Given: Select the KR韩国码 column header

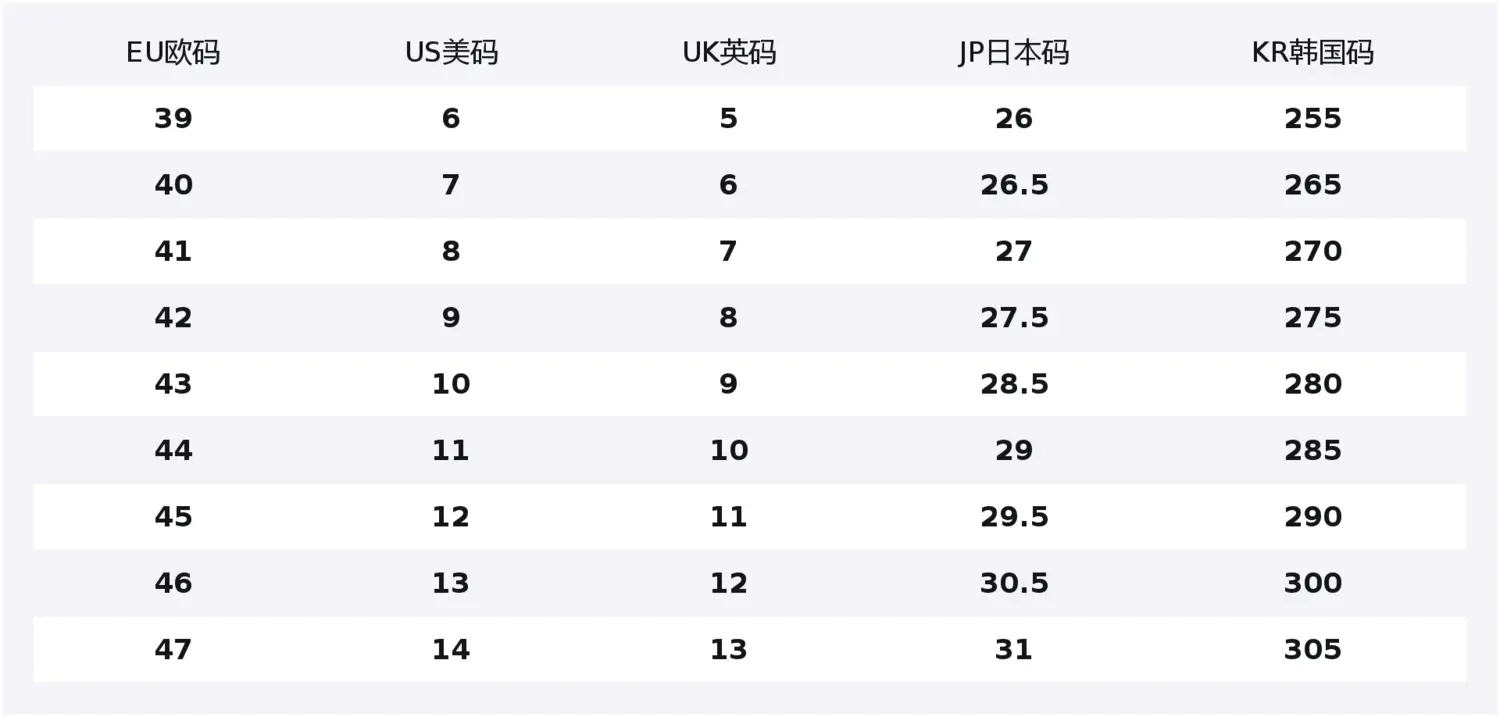Looking at the screenshot, I should pyautogui.click(x=1313, y=52).
